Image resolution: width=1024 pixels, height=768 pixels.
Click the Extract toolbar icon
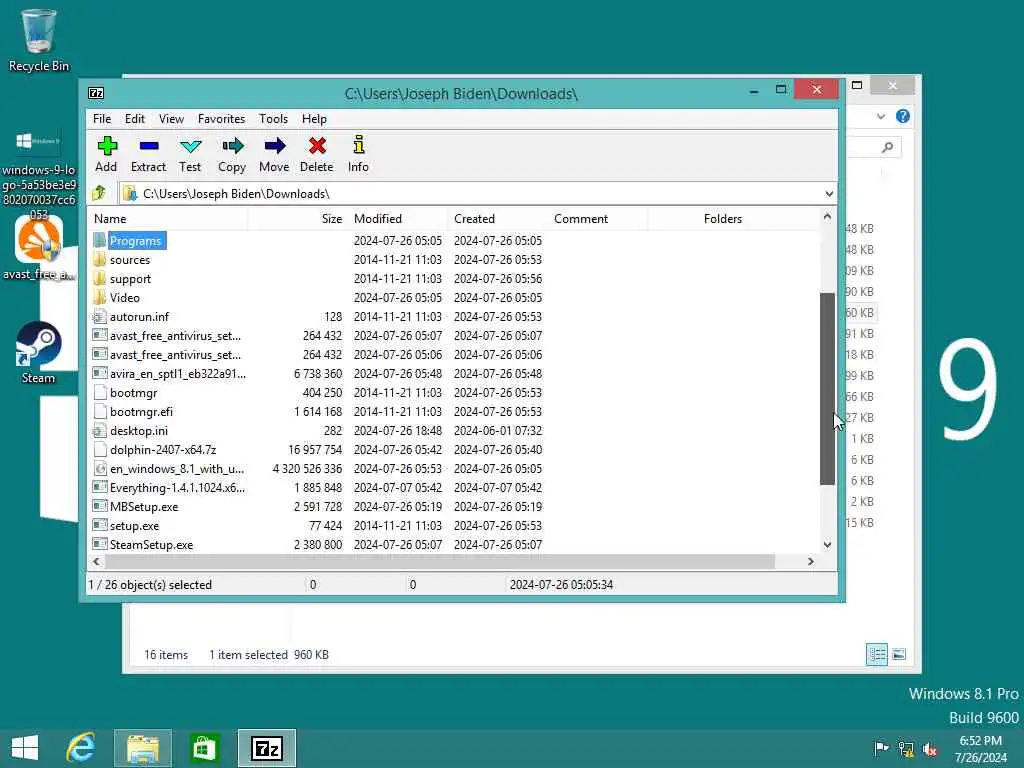tap(148, 154)
